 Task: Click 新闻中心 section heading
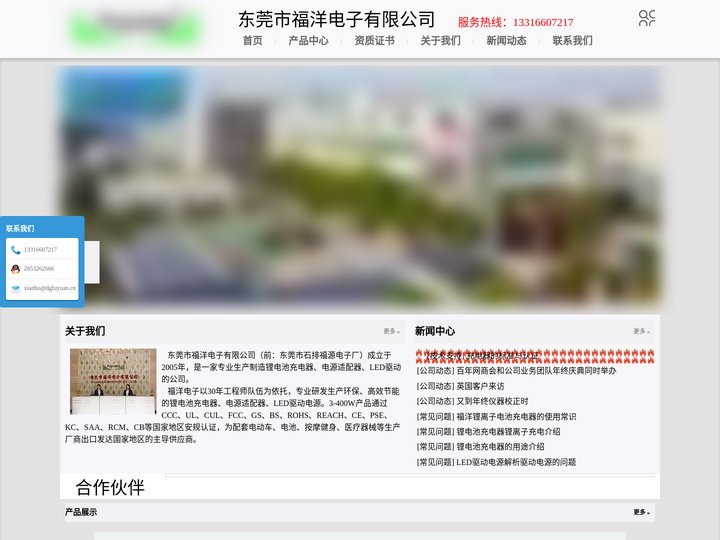(x=435, y=331)
